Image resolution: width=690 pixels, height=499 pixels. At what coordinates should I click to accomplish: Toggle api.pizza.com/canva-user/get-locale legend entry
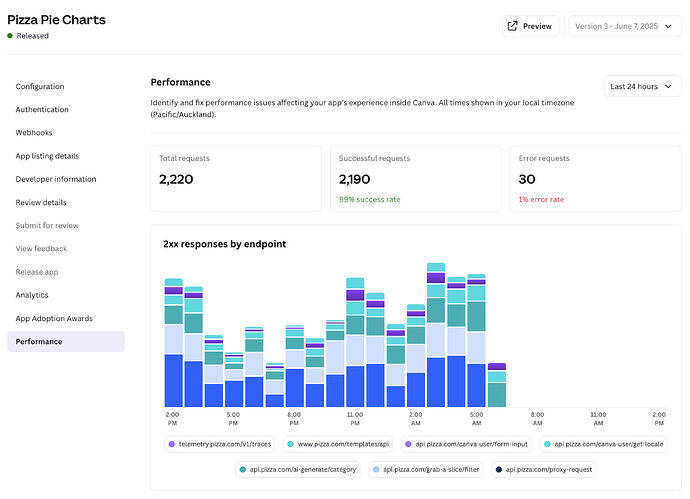pos(604,444)
